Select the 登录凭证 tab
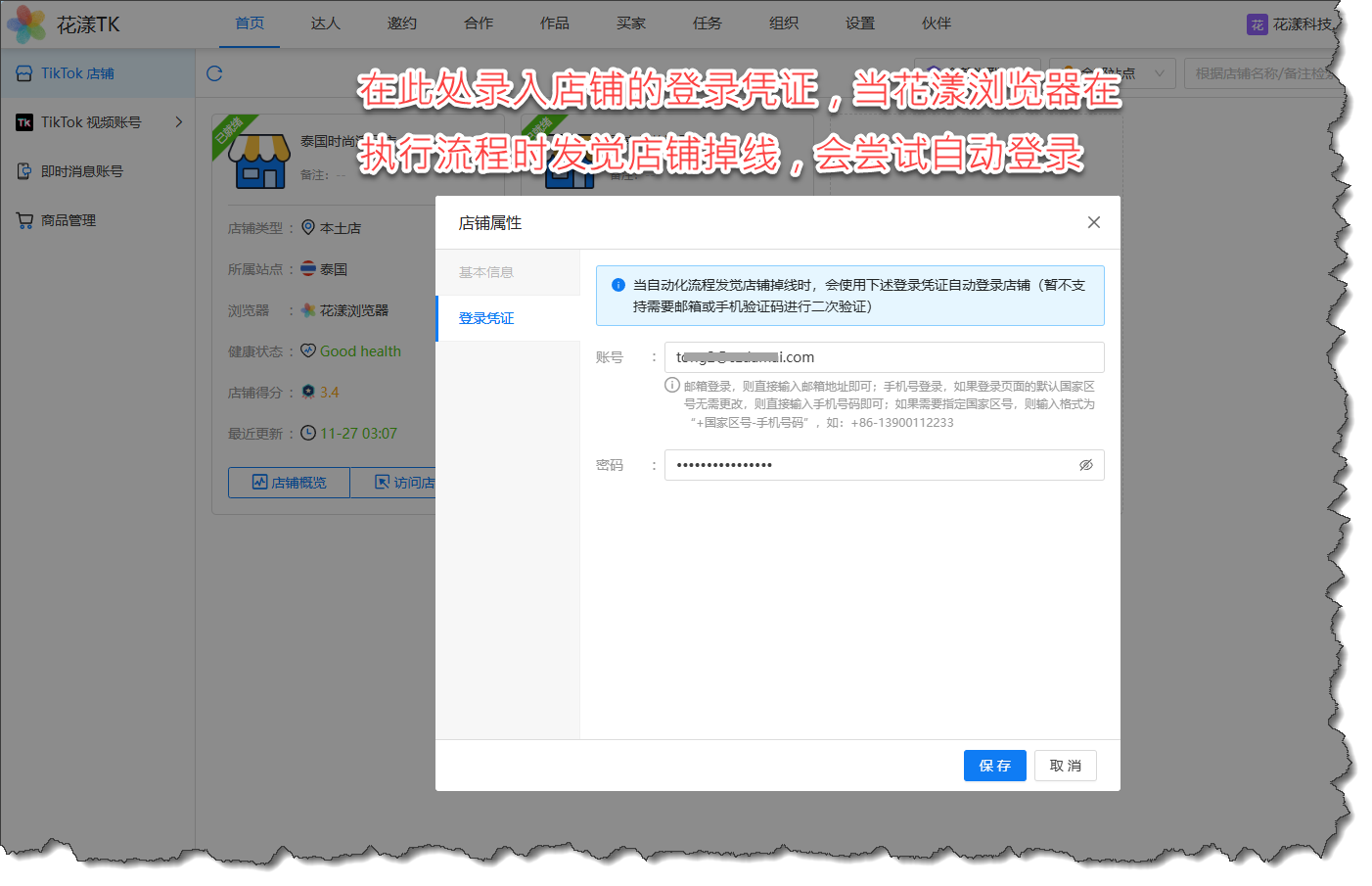The height and width of the screenshot is (886, 1372). pyautogui.click(x=486, y=318)
